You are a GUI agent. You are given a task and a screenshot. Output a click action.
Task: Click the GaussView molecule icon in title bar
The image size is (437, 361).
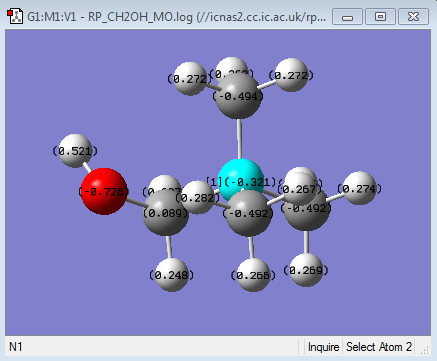[x=15, y=16]
